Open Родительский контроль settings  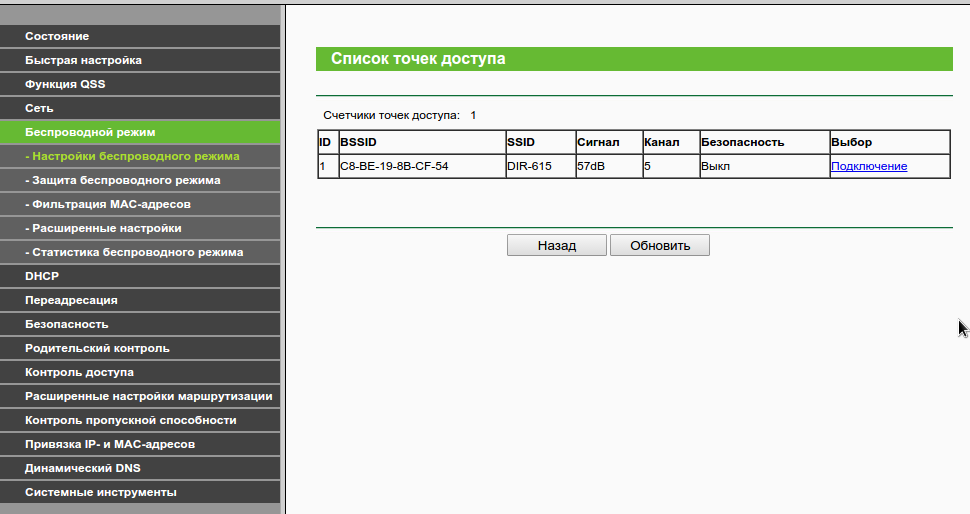click(x=140, y=348)
